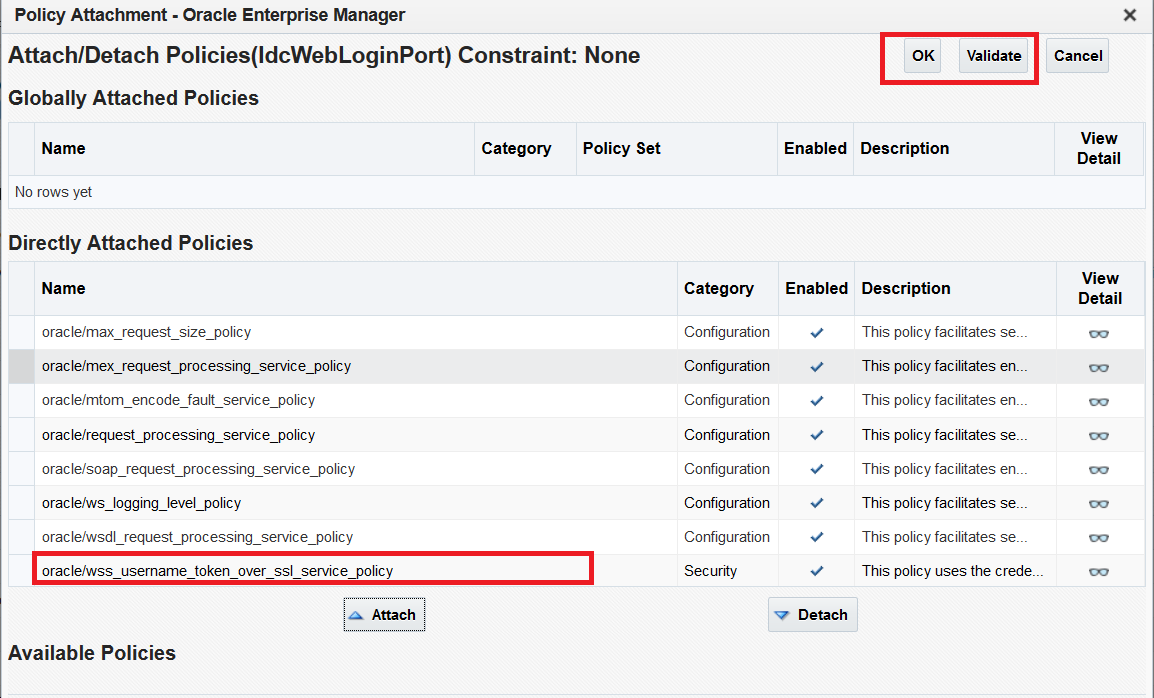Image resolution: width=1154 pixels, height=698 pixels.
Task: View detail glasses icon for ws_logging_level_policy
Action: point(1098,504)
